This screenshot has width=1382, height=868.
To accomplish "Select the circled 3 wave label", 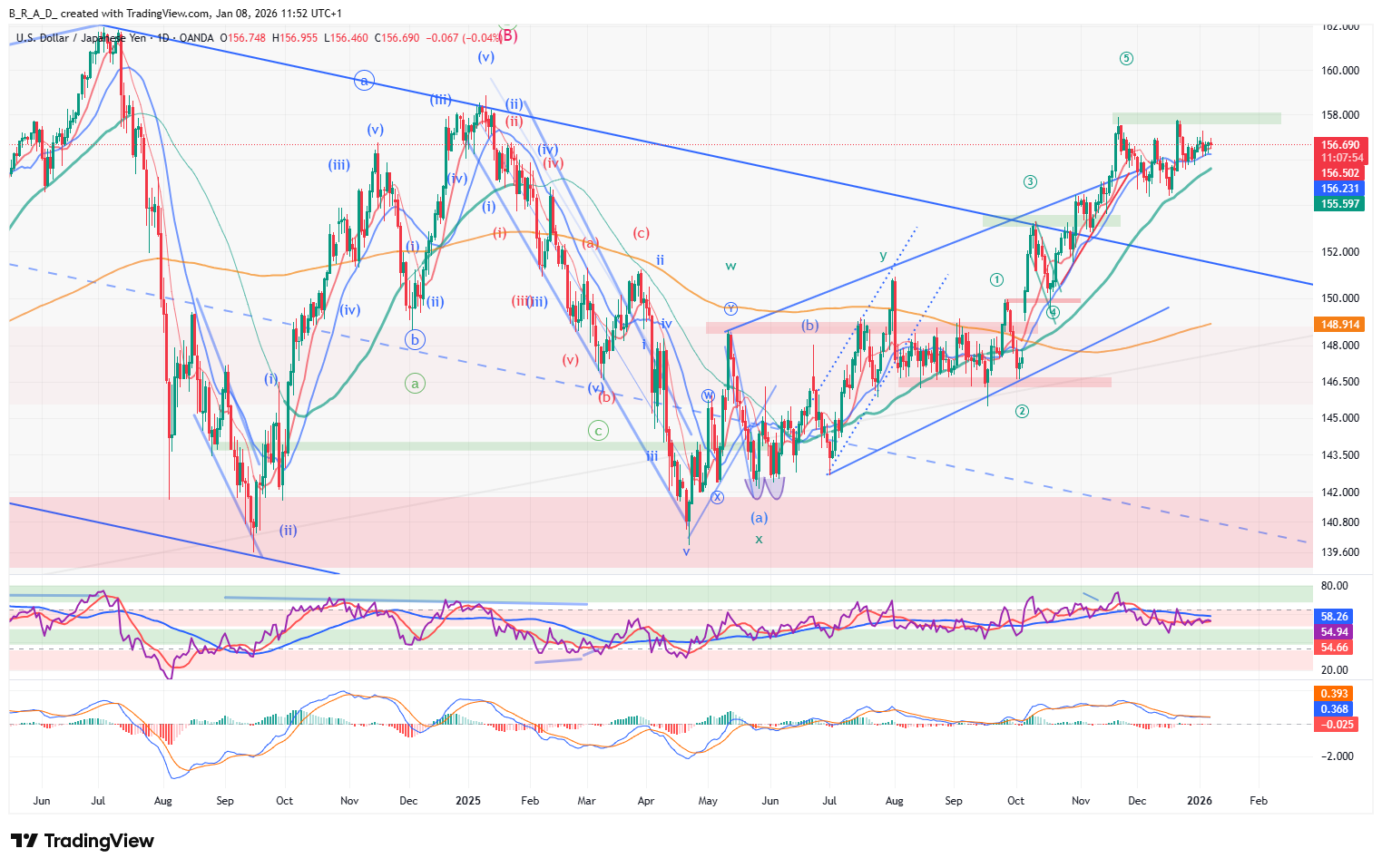I will [x=1030, y=181].
